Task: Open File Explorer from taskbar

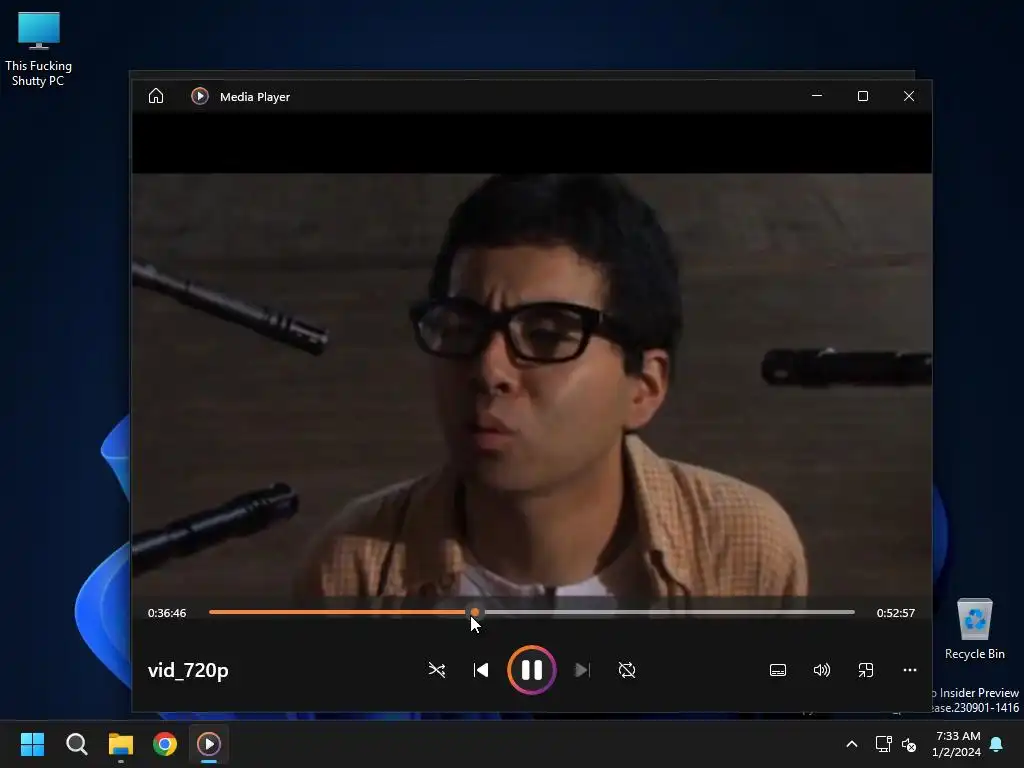Action: click(121, 744)
